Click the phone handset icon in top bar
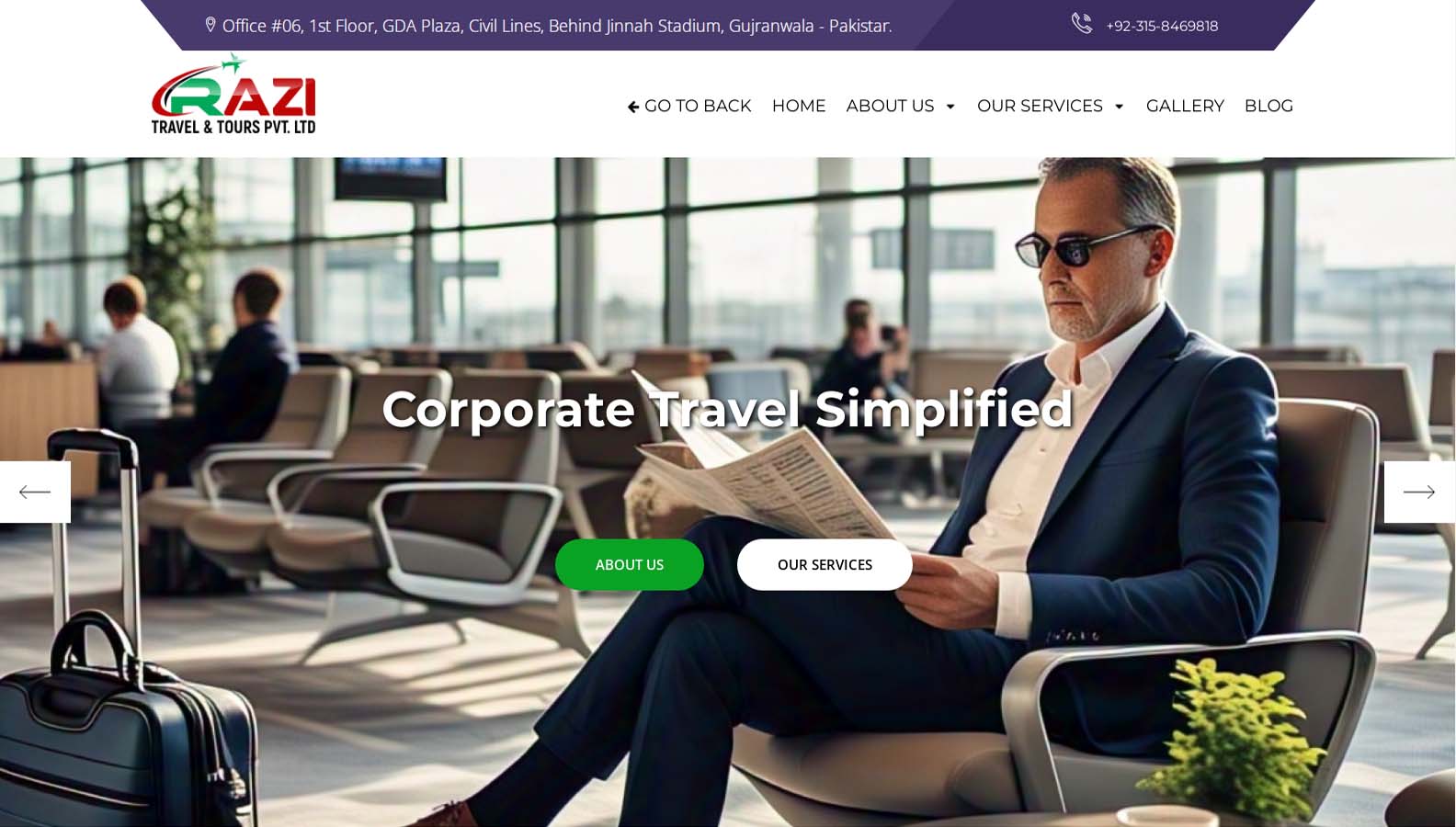 (1082, 24)
